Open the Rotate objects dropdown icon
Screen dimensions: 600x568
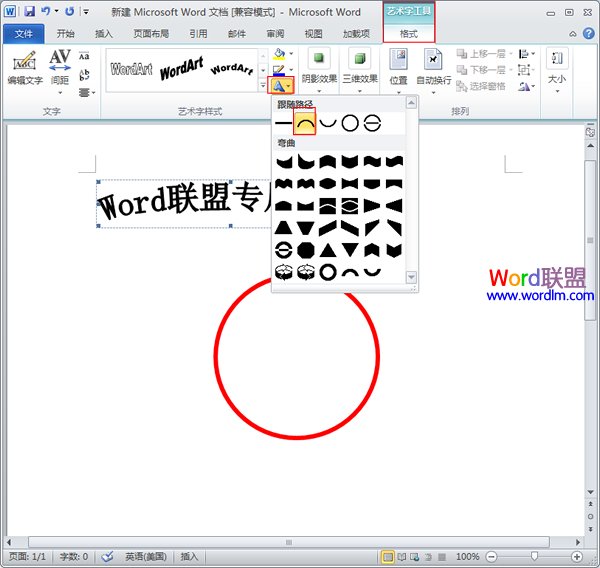click(526, 87)
